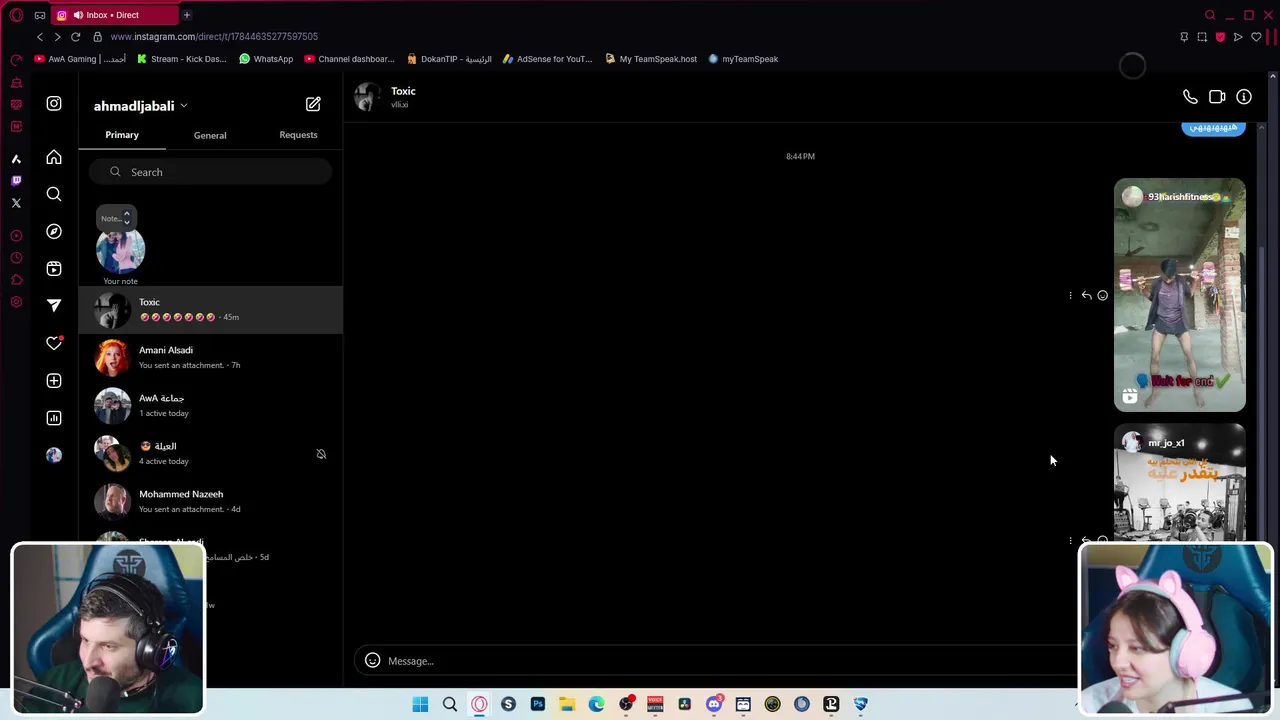This screenshot has height=720, width=1280.
Task: Open AwA Gaming YouTube bookmark
Action: point(80,59)
